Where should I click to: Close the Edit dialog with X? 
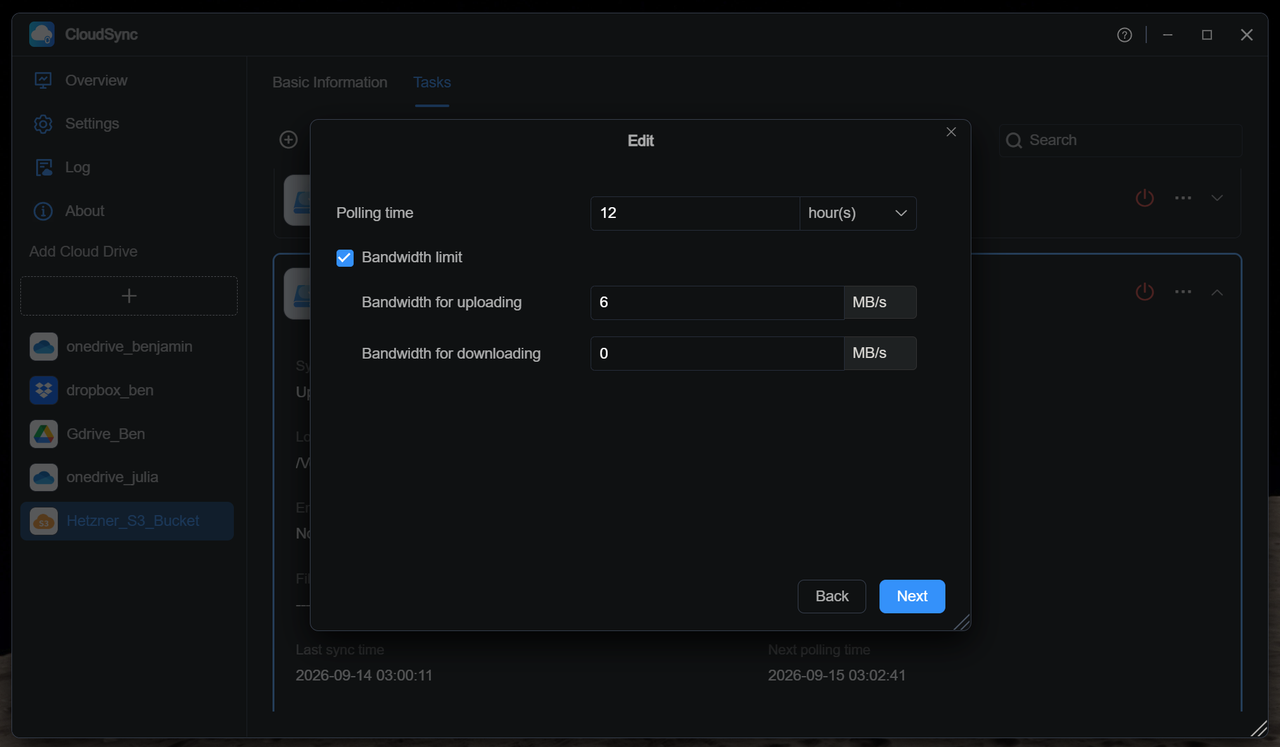click(951, 132)
